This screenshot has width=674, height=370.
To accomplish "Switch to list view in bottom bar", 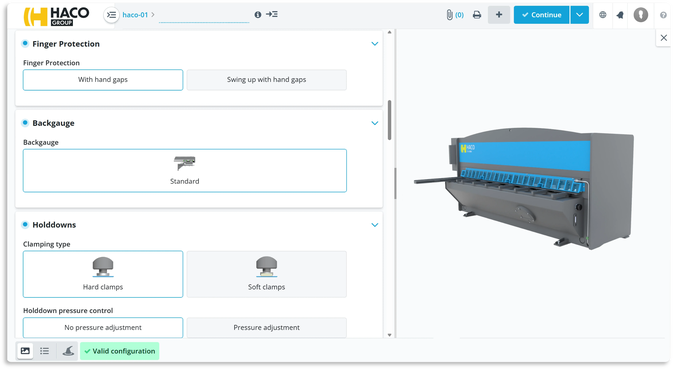I will [x=45, y=351].
